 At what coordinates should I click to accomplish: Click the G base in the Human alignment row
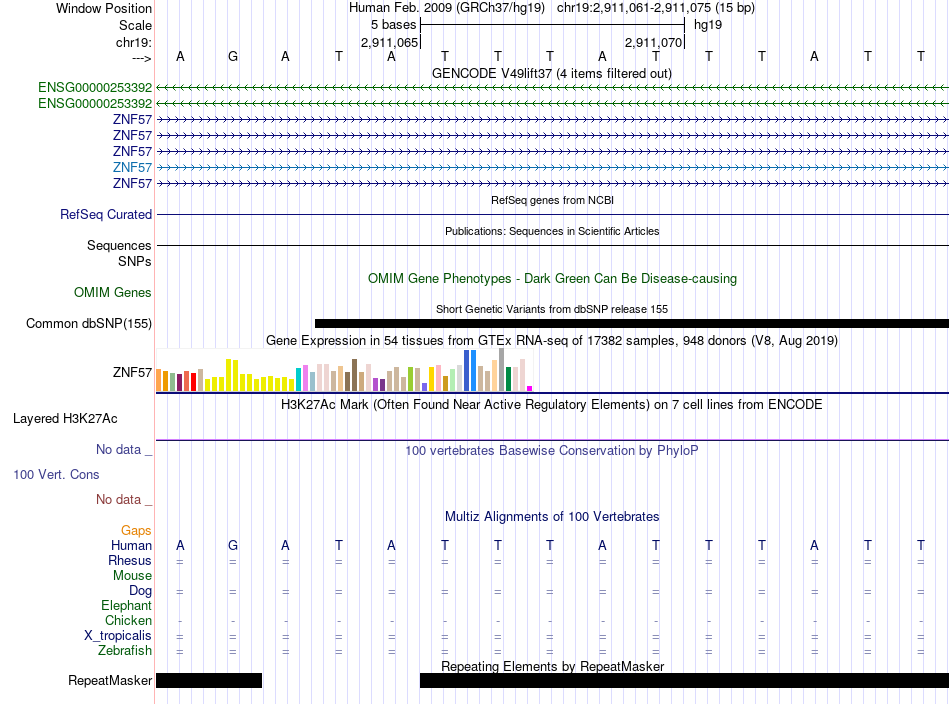(x=233, y=545)
